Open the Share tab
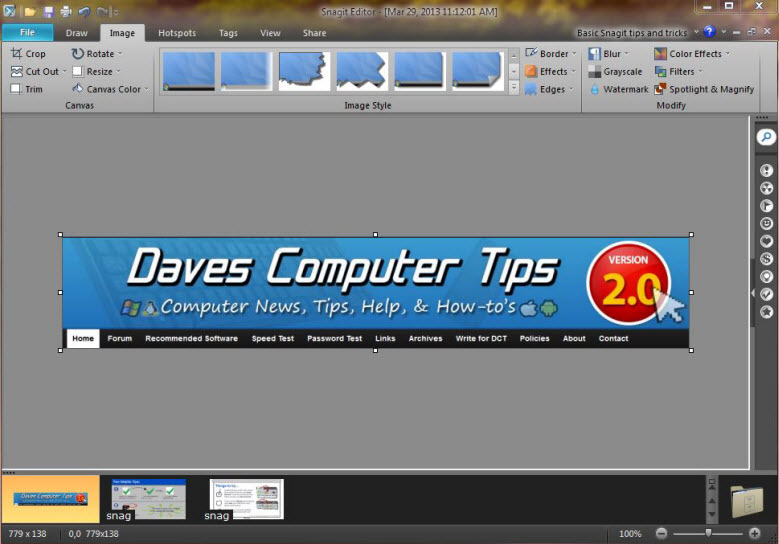 314,33
